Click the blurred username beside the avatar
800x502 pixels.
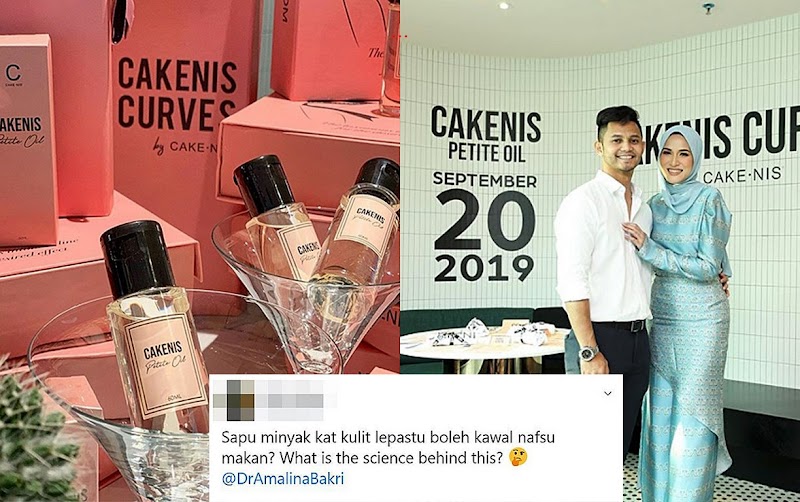tap(291, 400)
